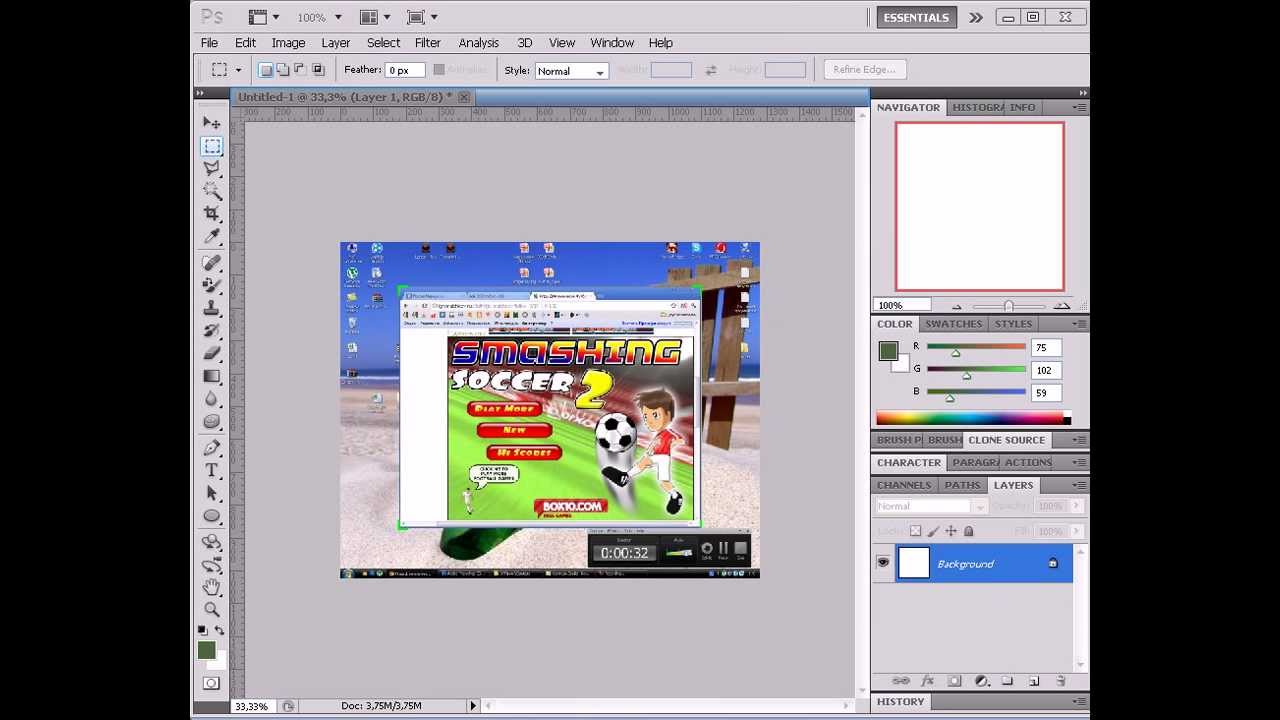
Task: Choose Add to selection mode
Action: tap(283, 70)
